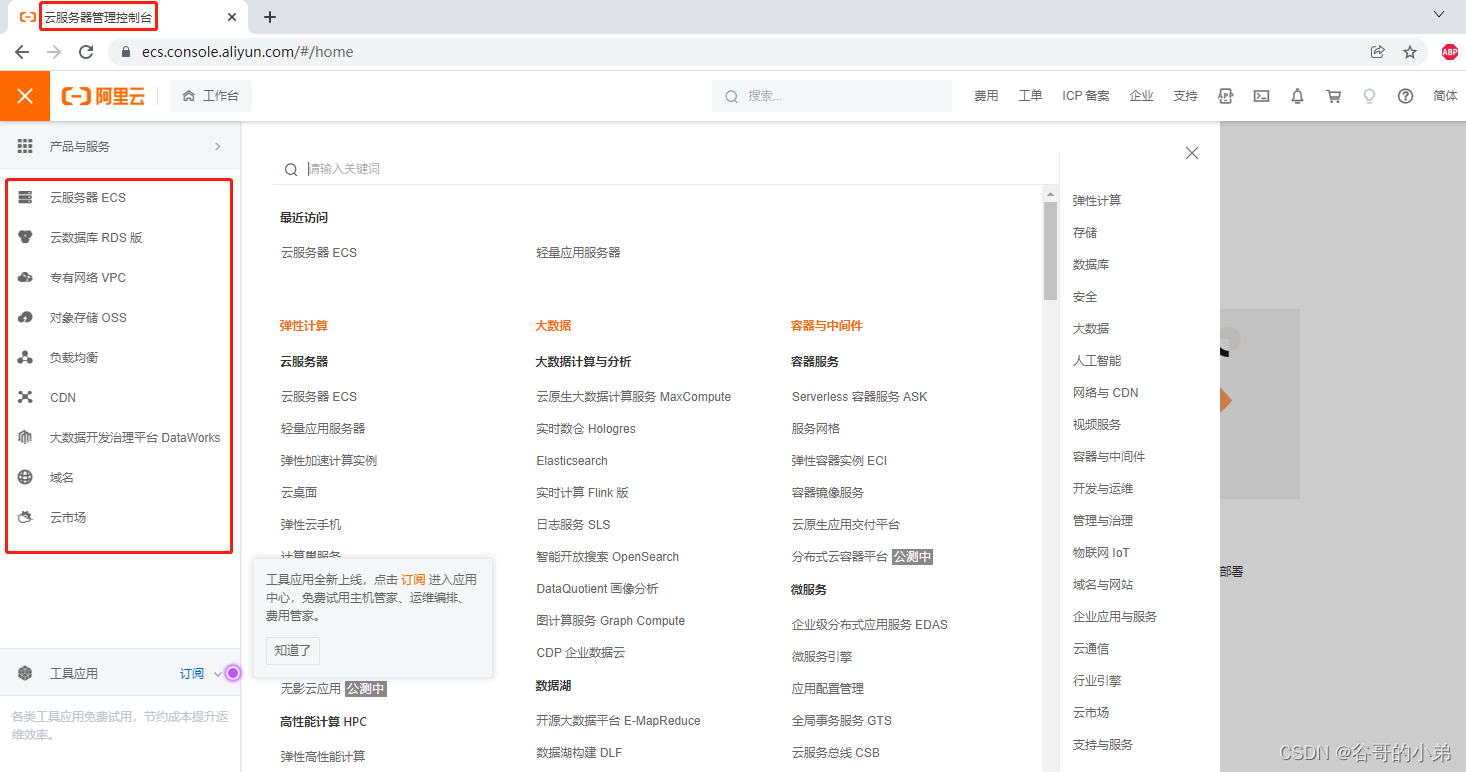Close the orange X menu button
Viewport: 1466px width, 772px height.
[25, 96]
